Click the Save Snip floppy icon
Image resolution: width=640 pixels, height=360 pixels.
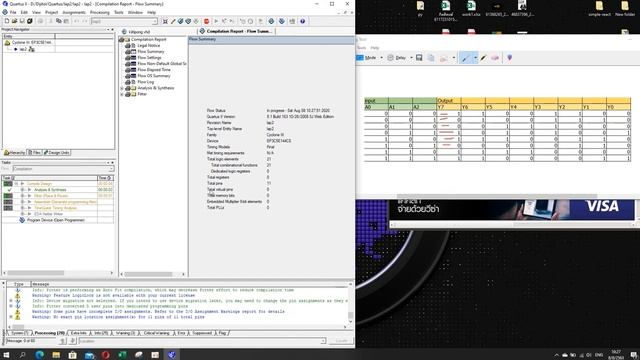coord(419,58)
